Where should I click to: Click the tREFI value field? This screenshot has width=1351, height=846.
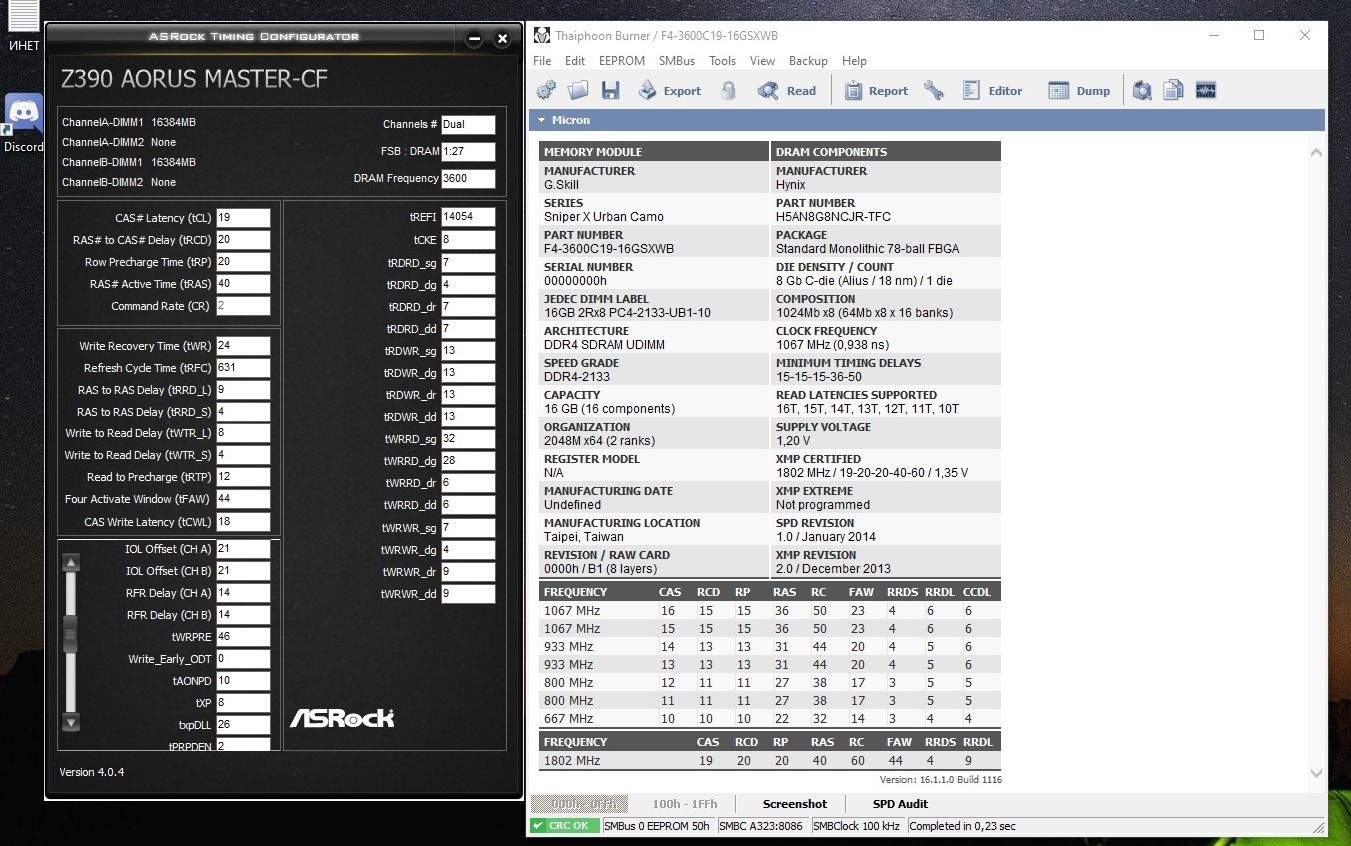click(x=468, y=217)
